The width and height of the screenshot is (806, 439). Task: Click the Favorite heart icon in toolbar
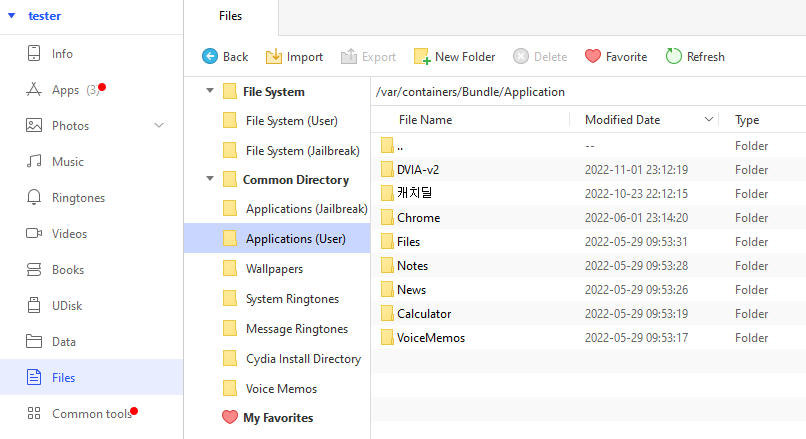593,56
